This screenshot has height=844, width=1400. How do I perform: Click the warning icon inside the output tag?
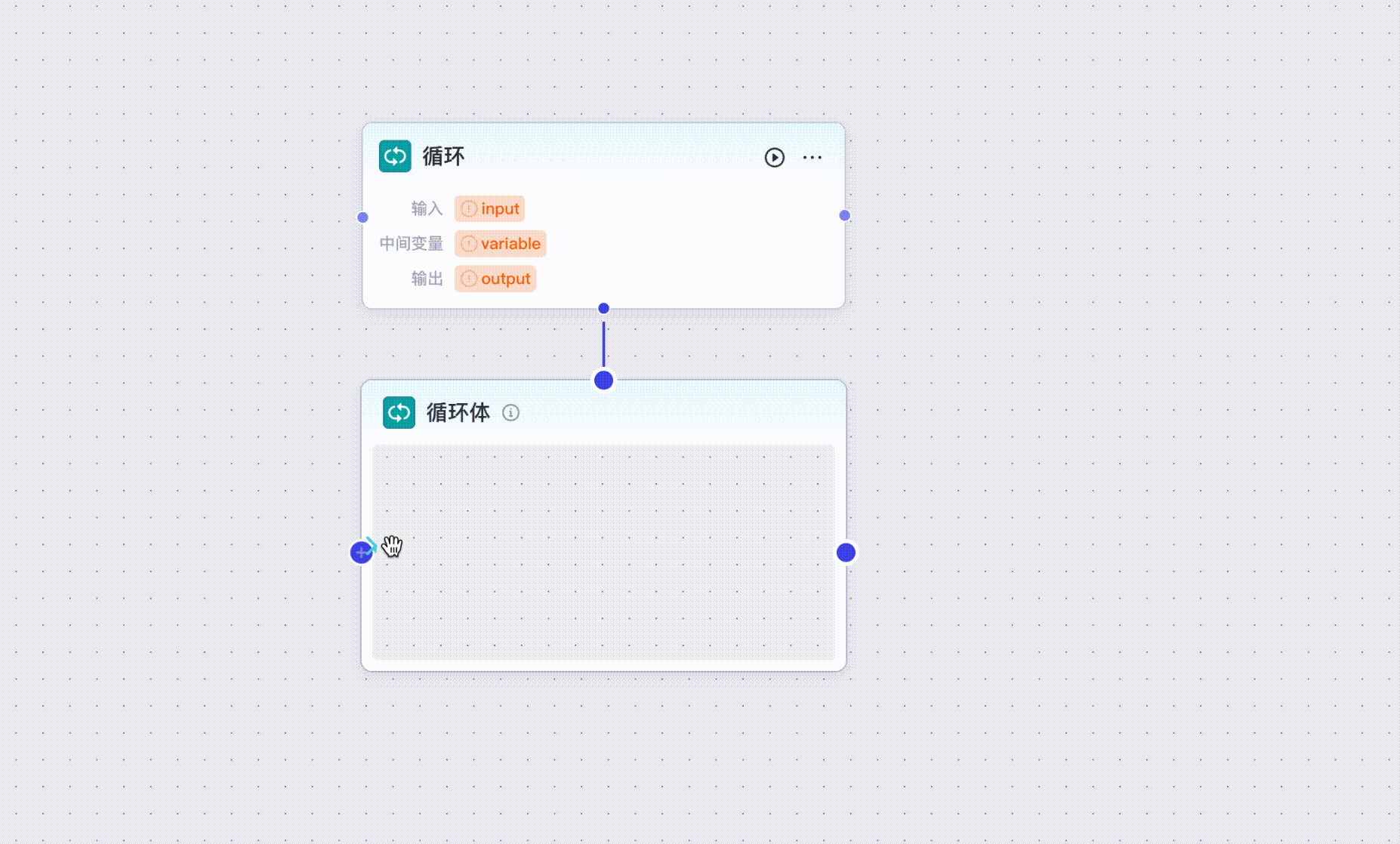(468, 279)
